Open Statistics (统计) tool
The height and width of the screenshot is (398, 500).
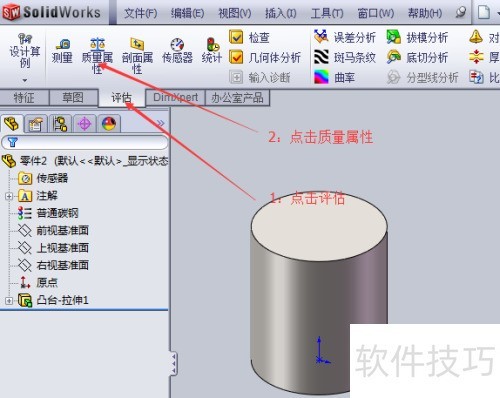pyautogui.click(x=212, y=51)
